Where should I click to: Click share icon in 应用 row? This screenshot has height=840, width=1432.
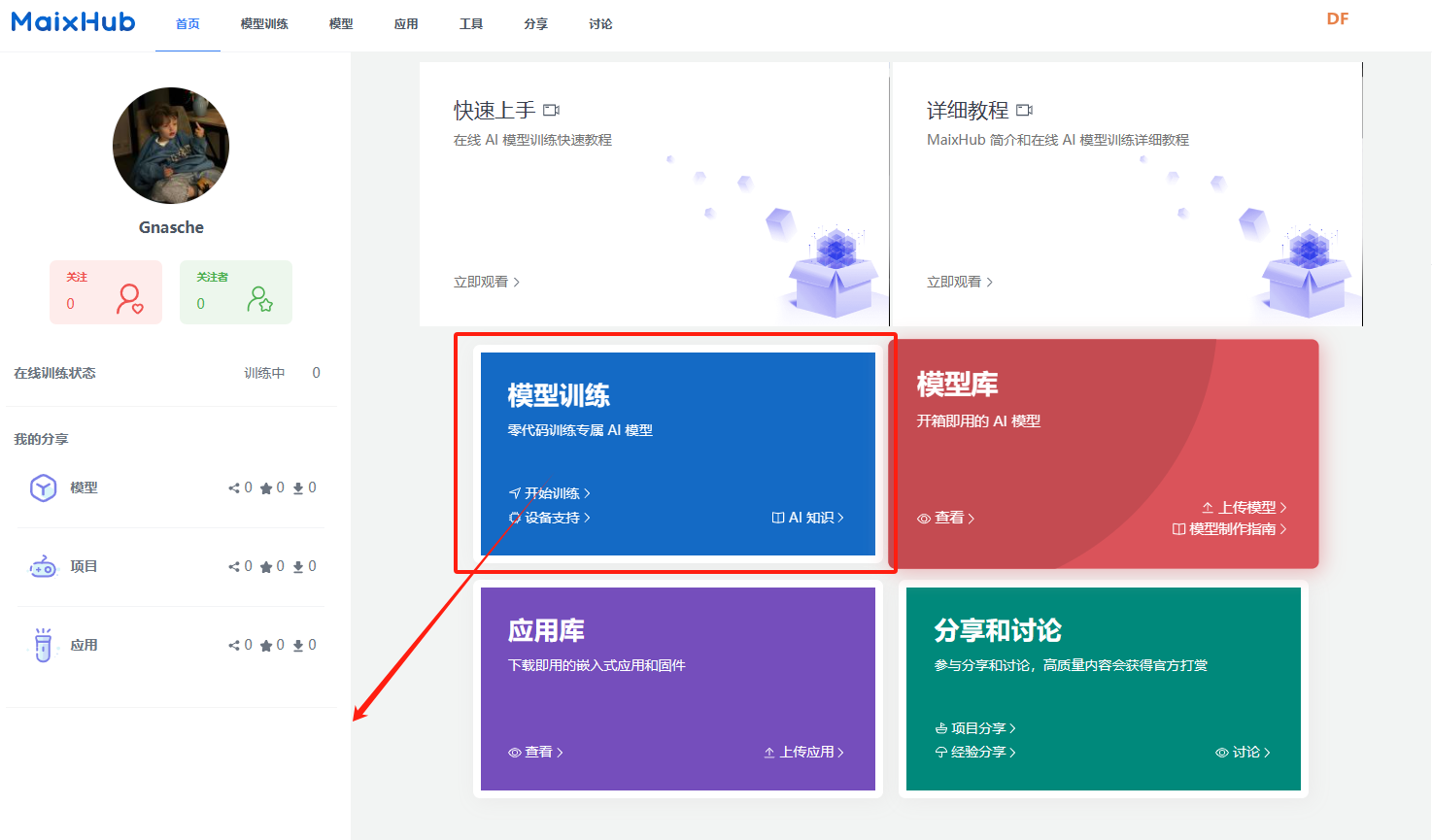click(x=234, y=646)
